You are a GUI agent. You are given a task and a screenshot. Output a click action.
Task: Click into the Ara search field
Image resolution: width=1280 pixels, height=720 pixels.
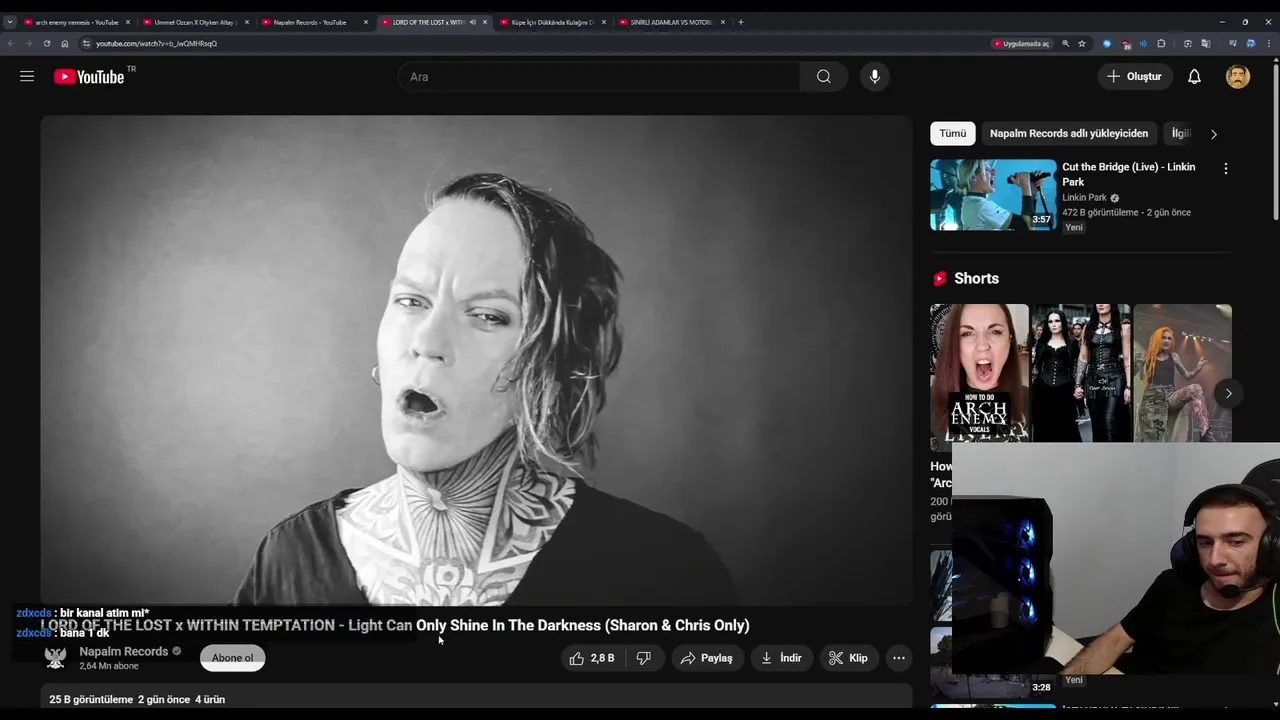click(600, 76)
